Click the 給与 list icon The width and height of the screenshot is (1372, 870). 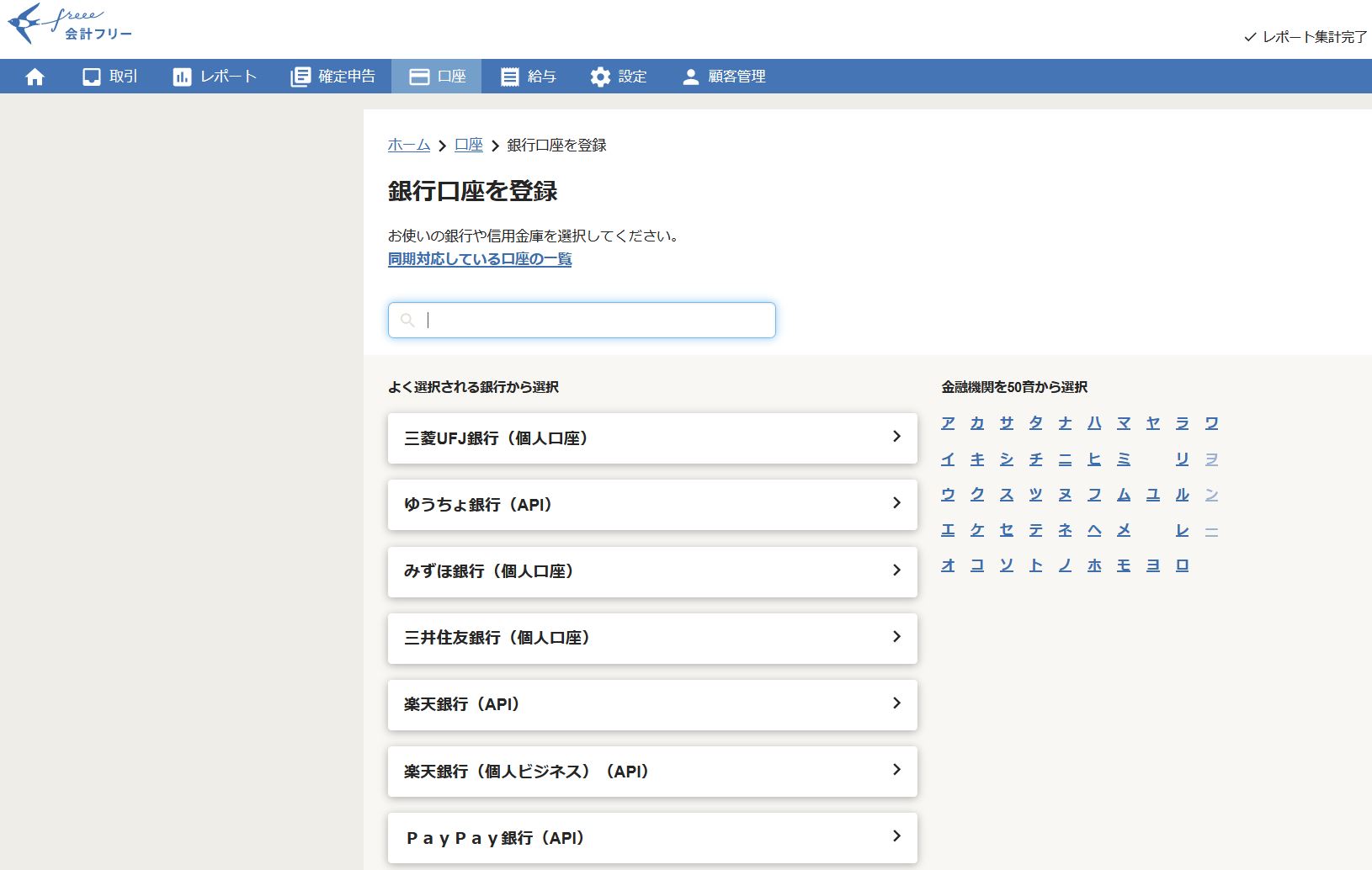point(509,77)
